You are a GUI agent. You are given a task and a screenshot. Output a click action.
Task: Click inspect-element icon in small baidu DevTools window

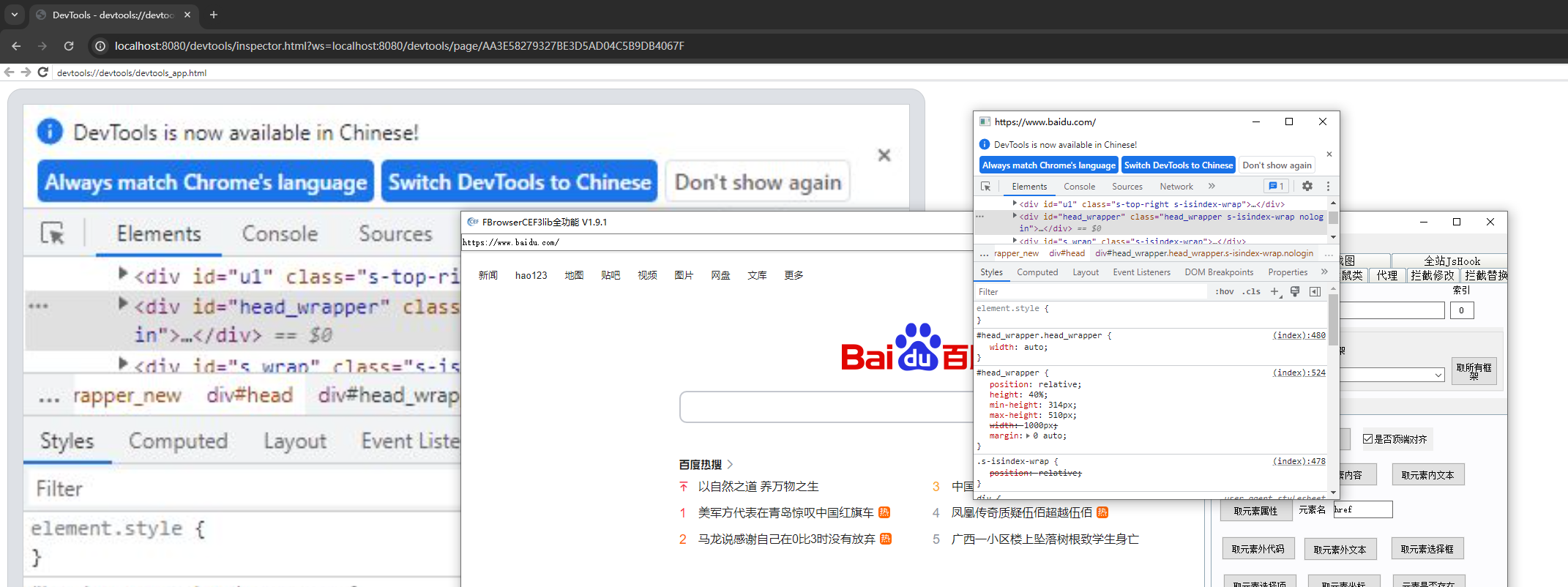pos(986,187)
